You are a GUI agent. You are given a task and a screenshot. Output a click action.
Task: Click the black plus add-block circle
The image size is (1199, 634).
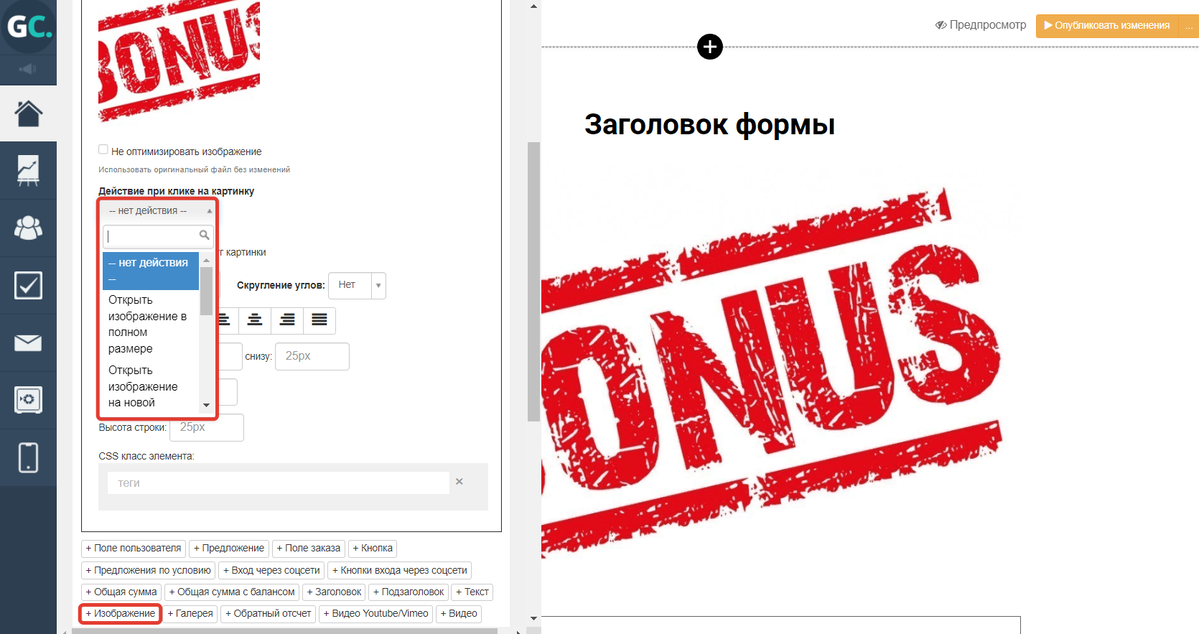pyautogui.click(x=709, y=46)
